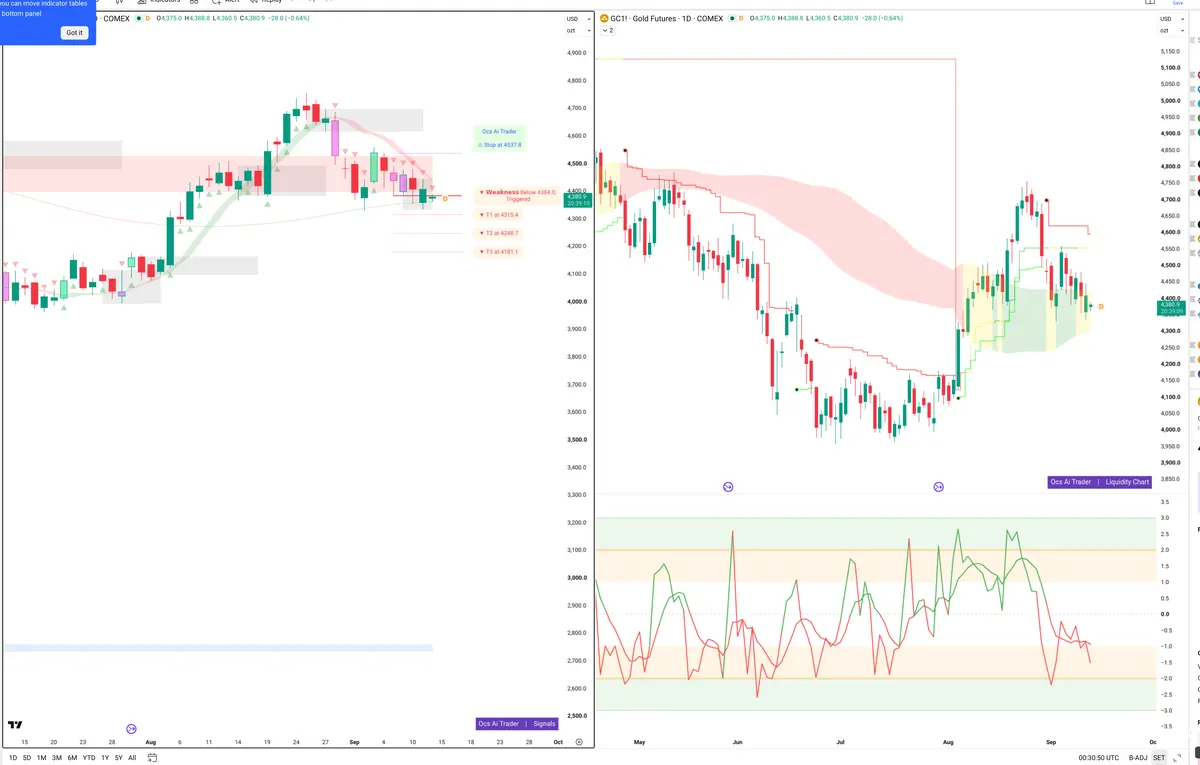
Task: Click the orange D marker near right chart last candle
Action: pyautogui.click(x=1101, y=306)
